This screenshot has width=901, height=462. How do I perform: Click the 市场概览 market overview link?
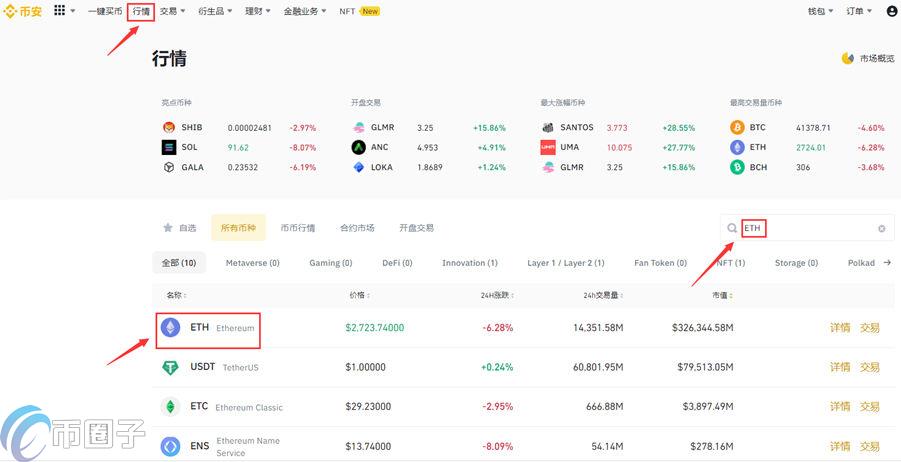click(x=876, y=59)
